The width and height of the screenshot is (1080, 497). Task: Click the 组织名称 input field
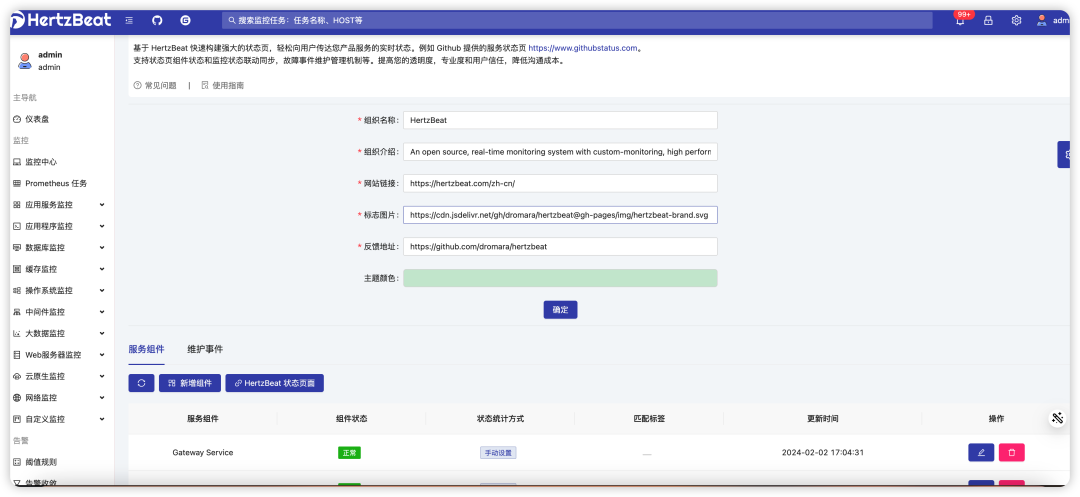[x=560, y=120]
